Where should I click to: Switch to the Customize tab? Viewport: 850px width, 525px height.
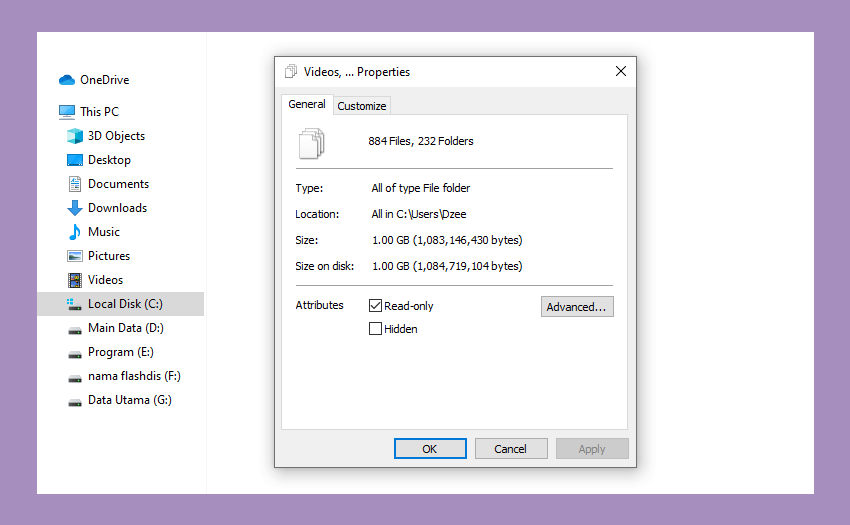[362, 106]
